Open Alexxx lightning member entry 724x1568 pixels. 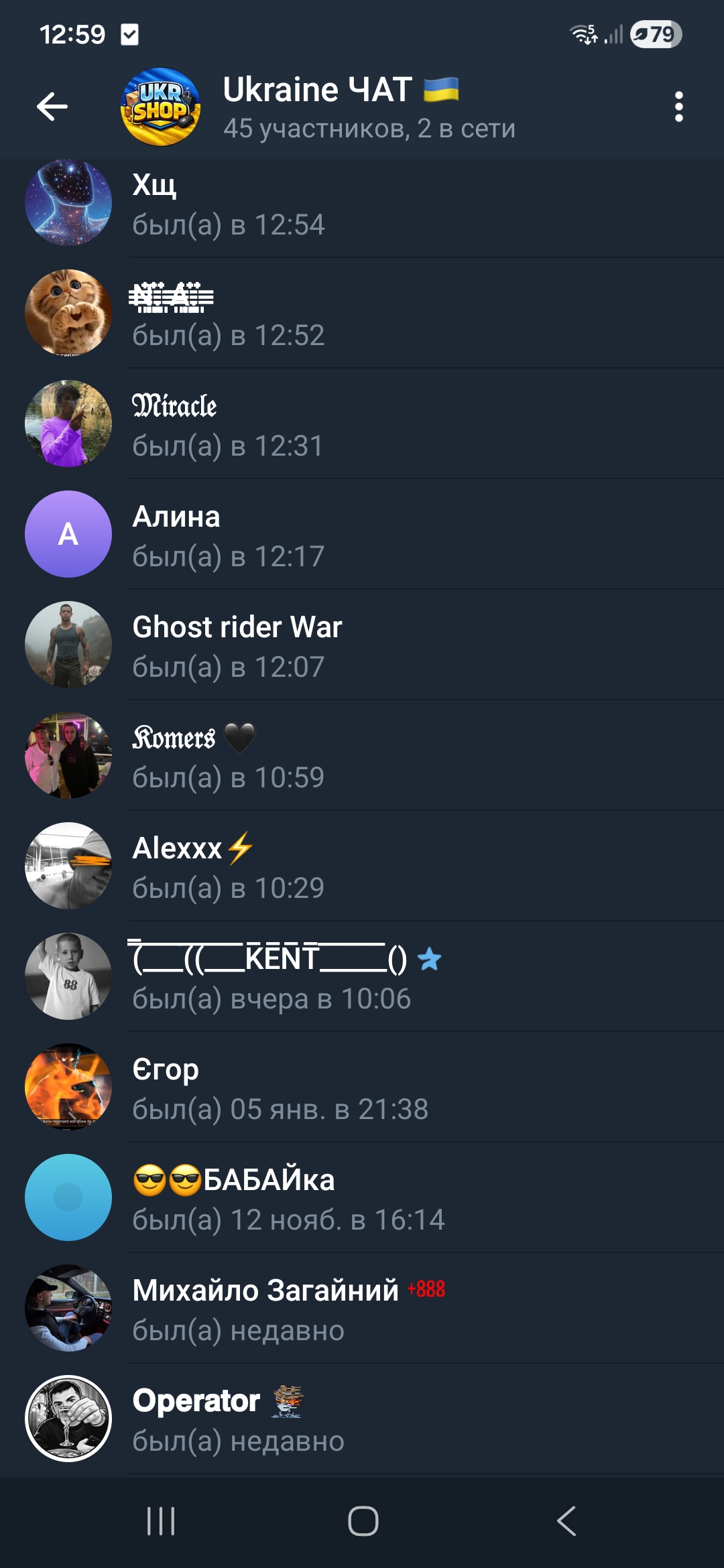(x=362, y=866)
